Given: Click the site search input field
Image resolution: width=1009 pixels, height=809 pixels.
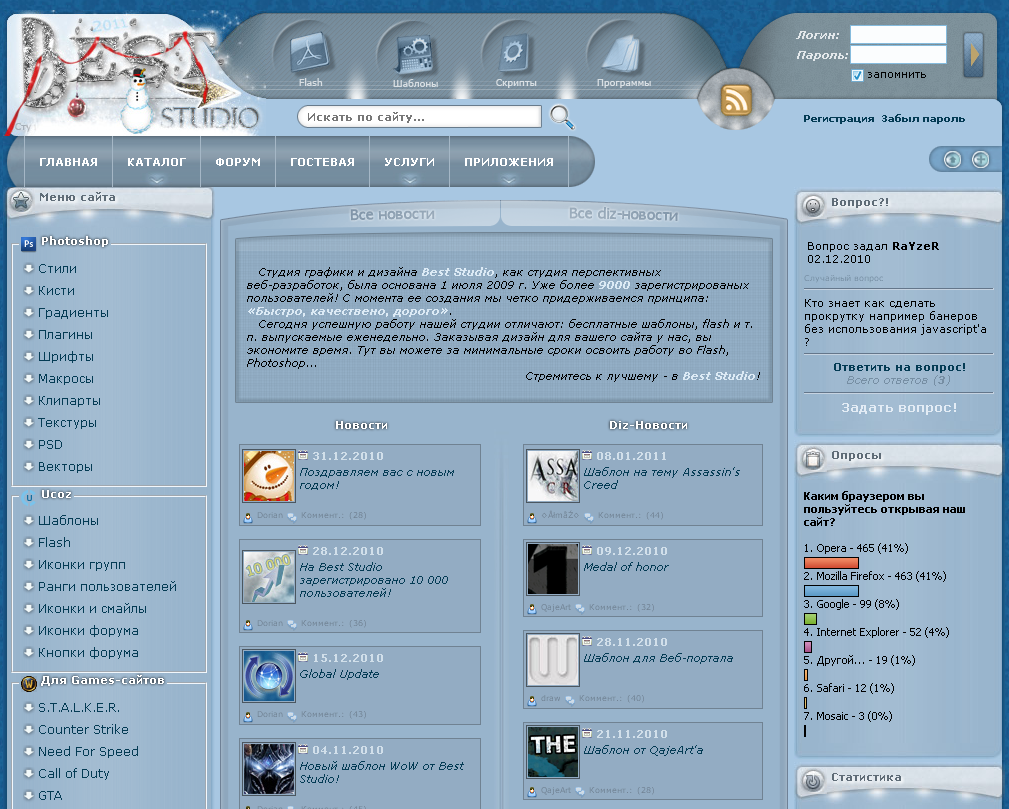Looking at the screenshot, I should 418,117.
